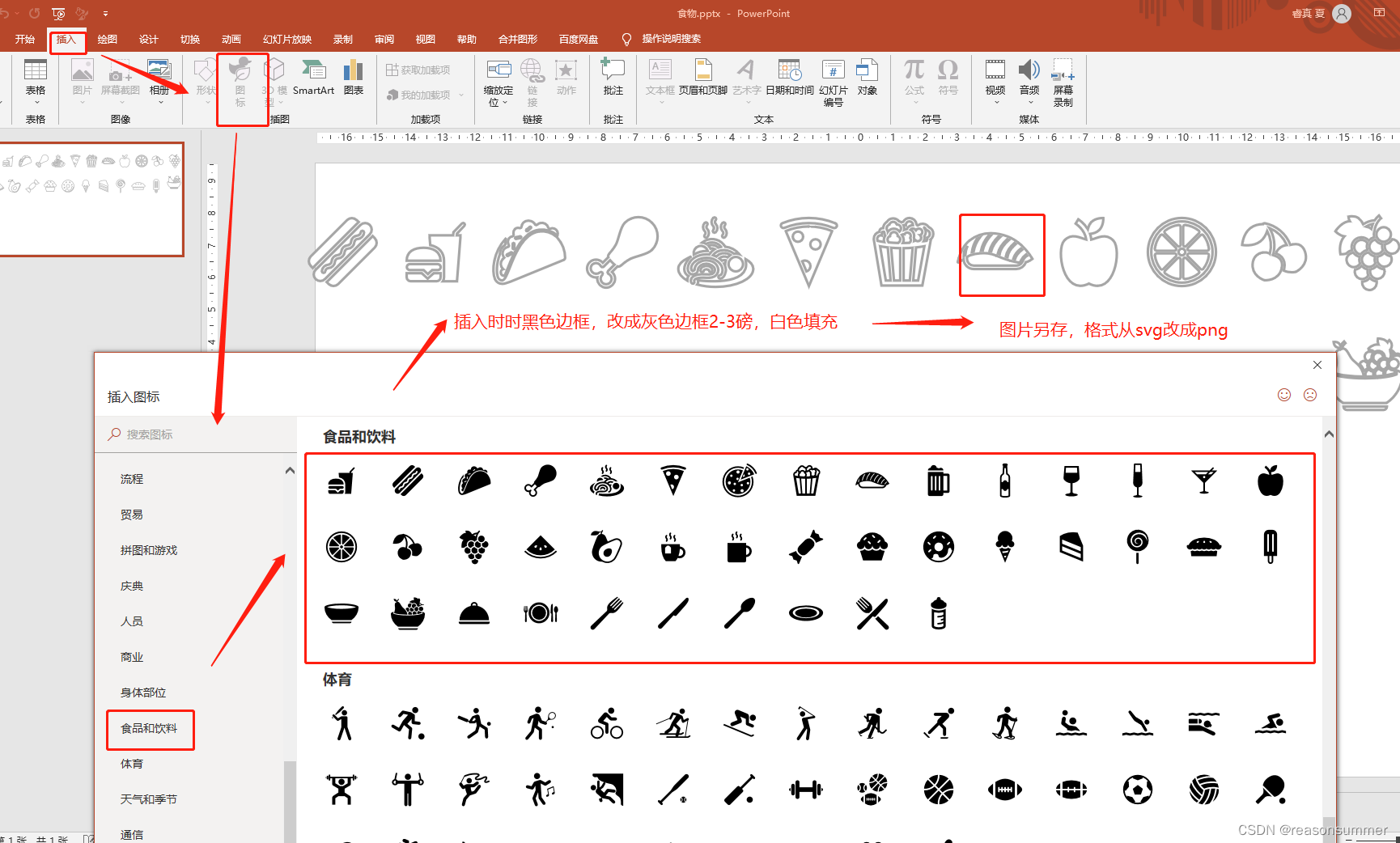
Task: Close the 插入图标 dialog
Action: 1317,365
